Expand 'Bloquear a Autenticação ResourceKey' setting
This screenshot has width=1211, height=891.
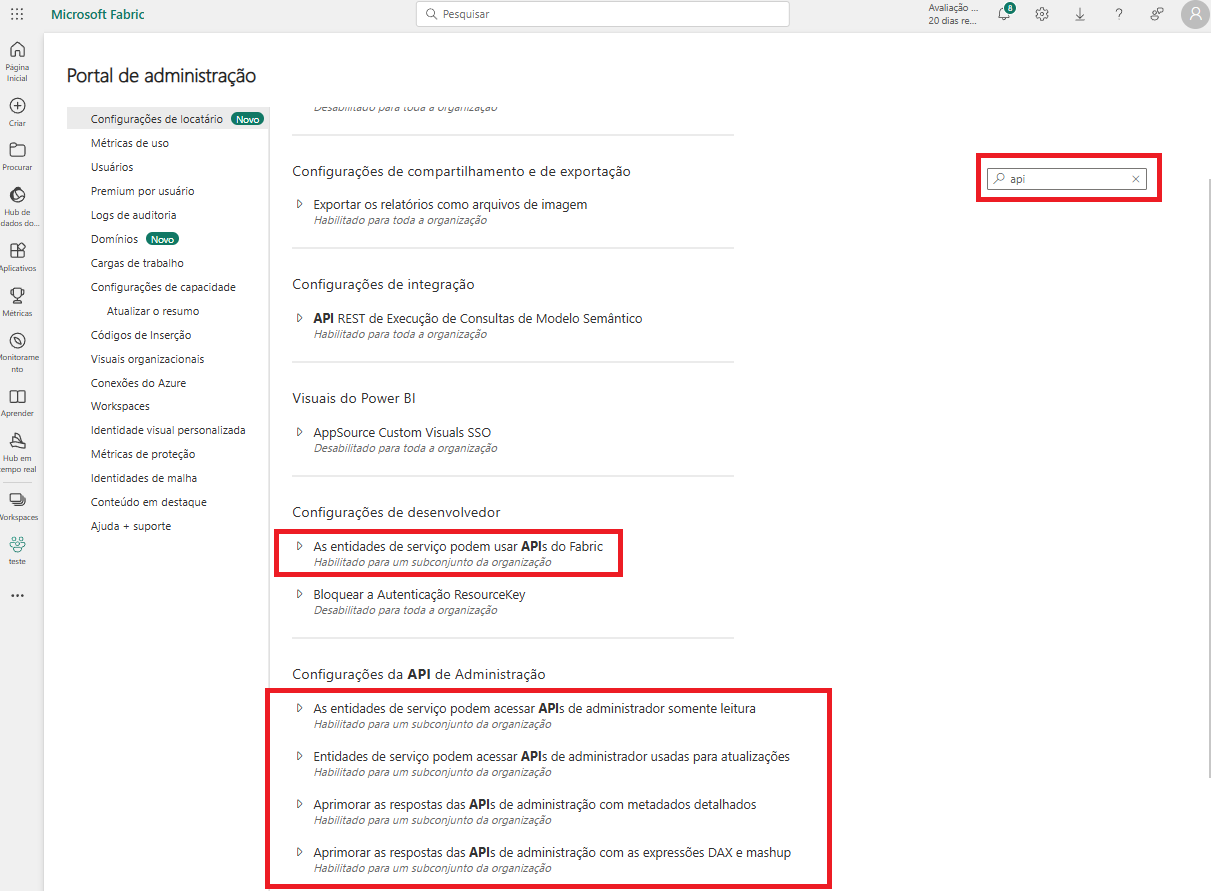(x=299, y=594)
